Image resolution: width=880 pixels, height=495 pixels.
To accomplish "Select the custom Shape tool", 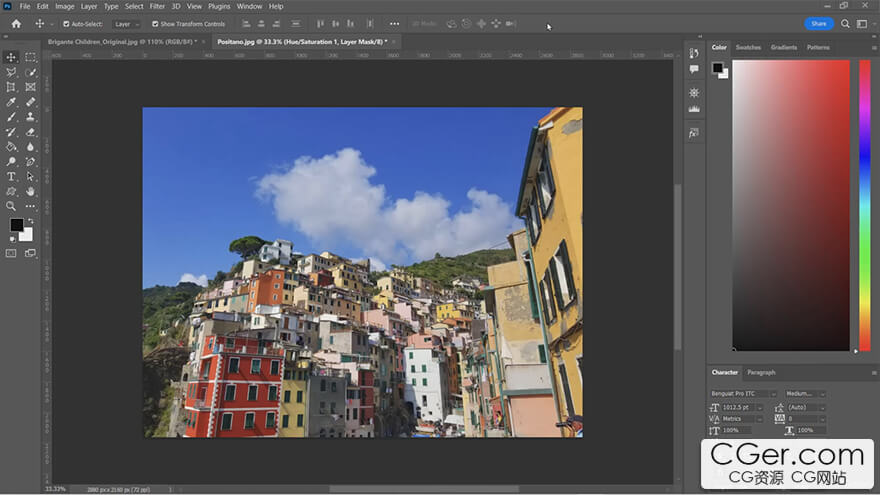I will coord(11,191).
